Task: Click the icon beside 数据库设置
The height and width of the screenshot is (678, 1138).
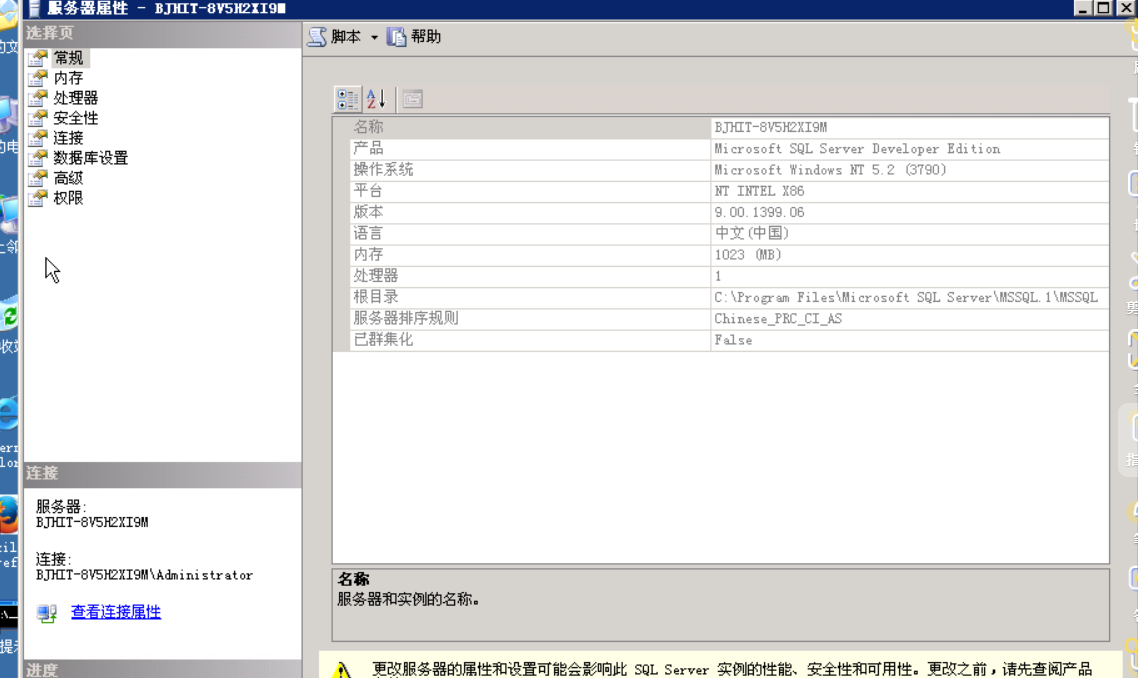Action: pyautogui.click(x=38, y=158)
